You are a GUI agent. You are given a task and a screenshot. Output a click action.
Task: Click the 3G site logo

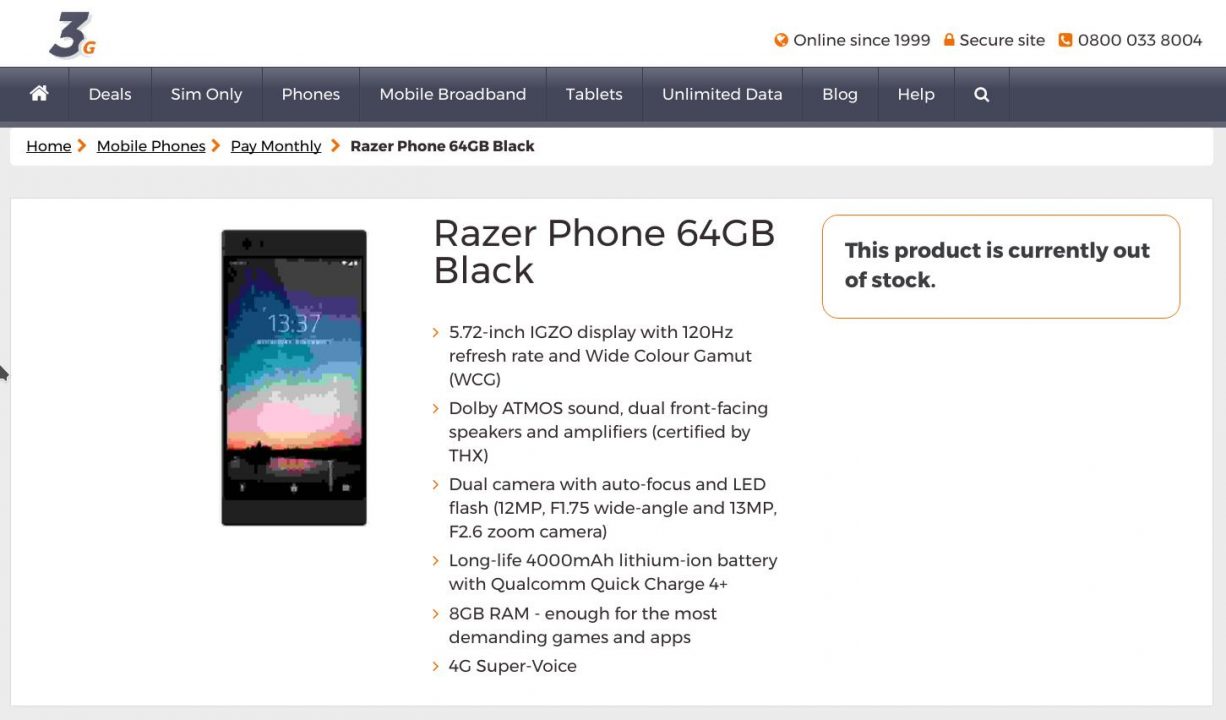click(73, 36)
